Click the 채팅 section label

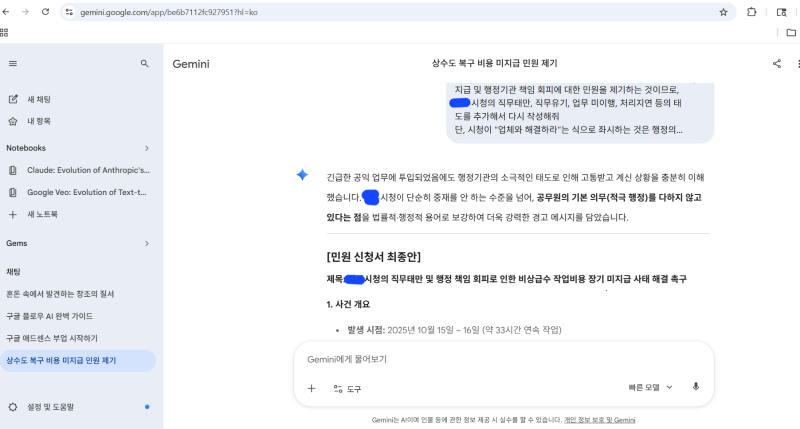pos(13,272)
